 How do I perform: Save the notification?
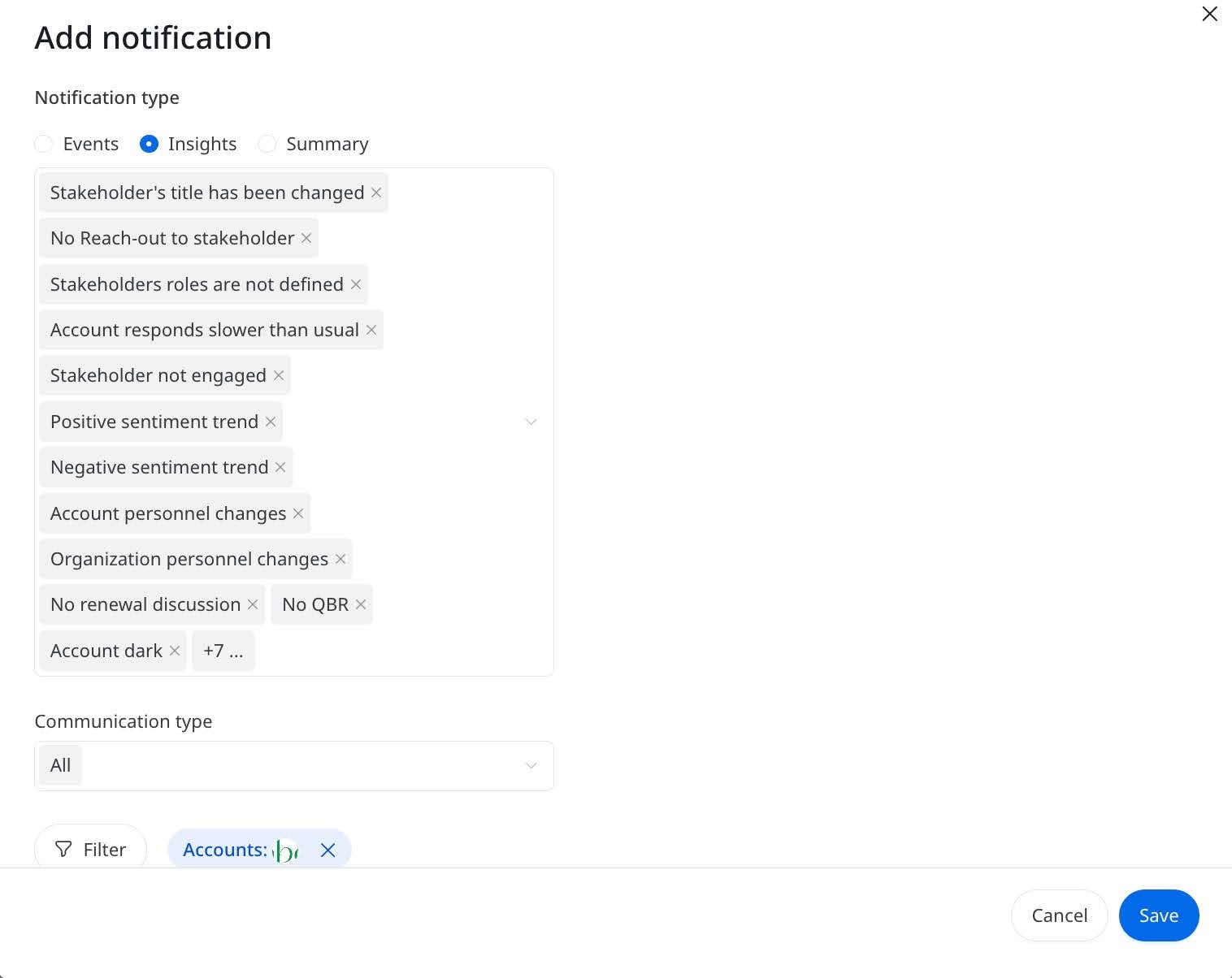pyautogui.click(x=1158, y=915)
